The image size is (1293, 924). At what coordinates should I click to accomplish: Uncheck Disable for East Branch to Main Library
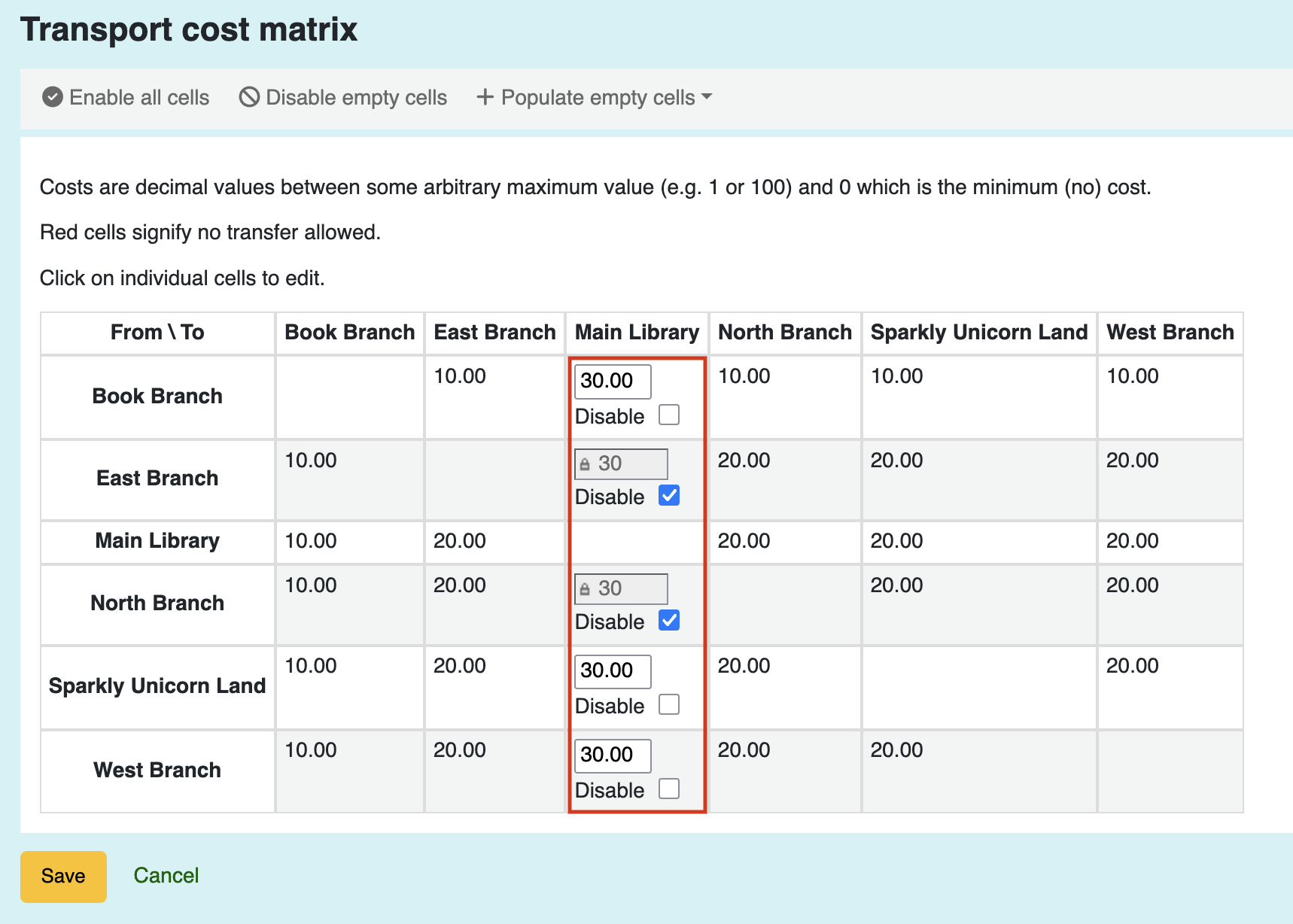[669, 495]
